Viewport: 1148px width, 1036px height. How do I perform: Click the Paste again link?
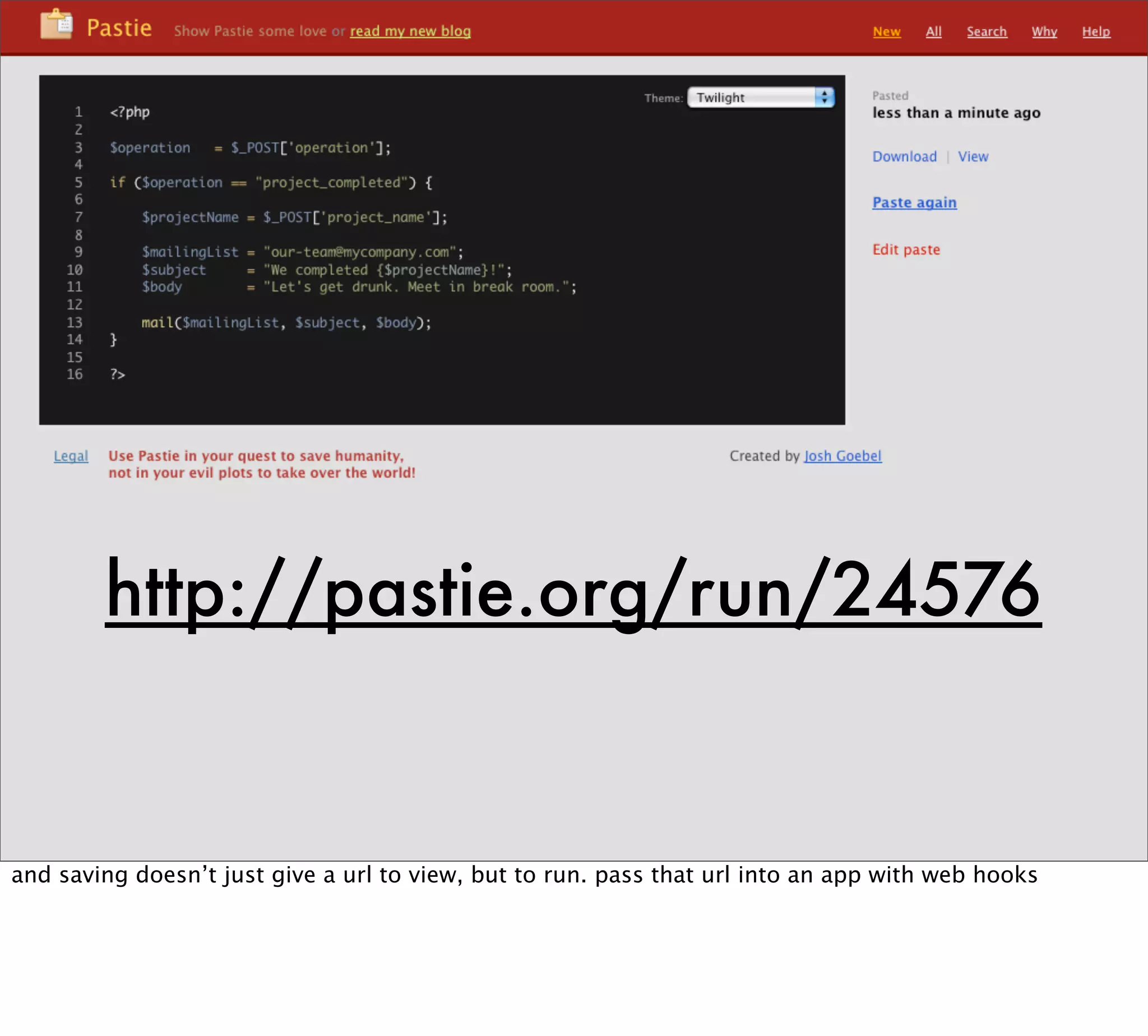tap(915, 202)
